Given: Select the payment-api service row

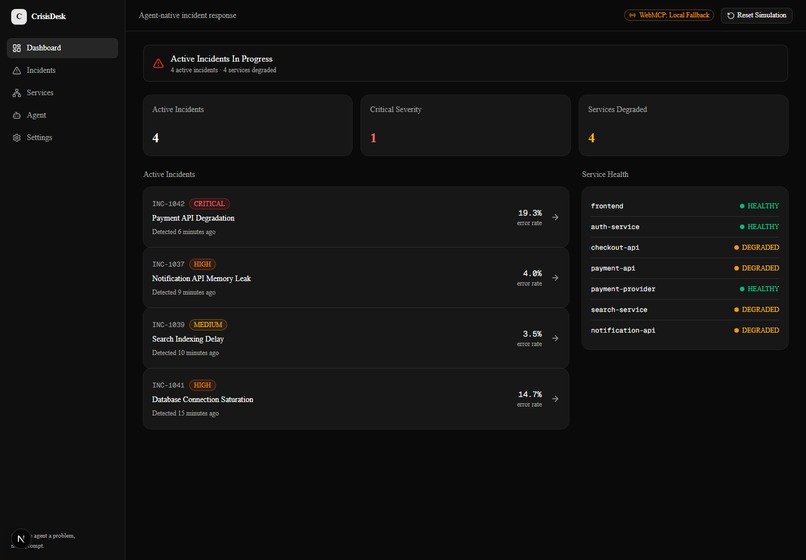Looking at the screenshot, I should (x=685, y=268).
